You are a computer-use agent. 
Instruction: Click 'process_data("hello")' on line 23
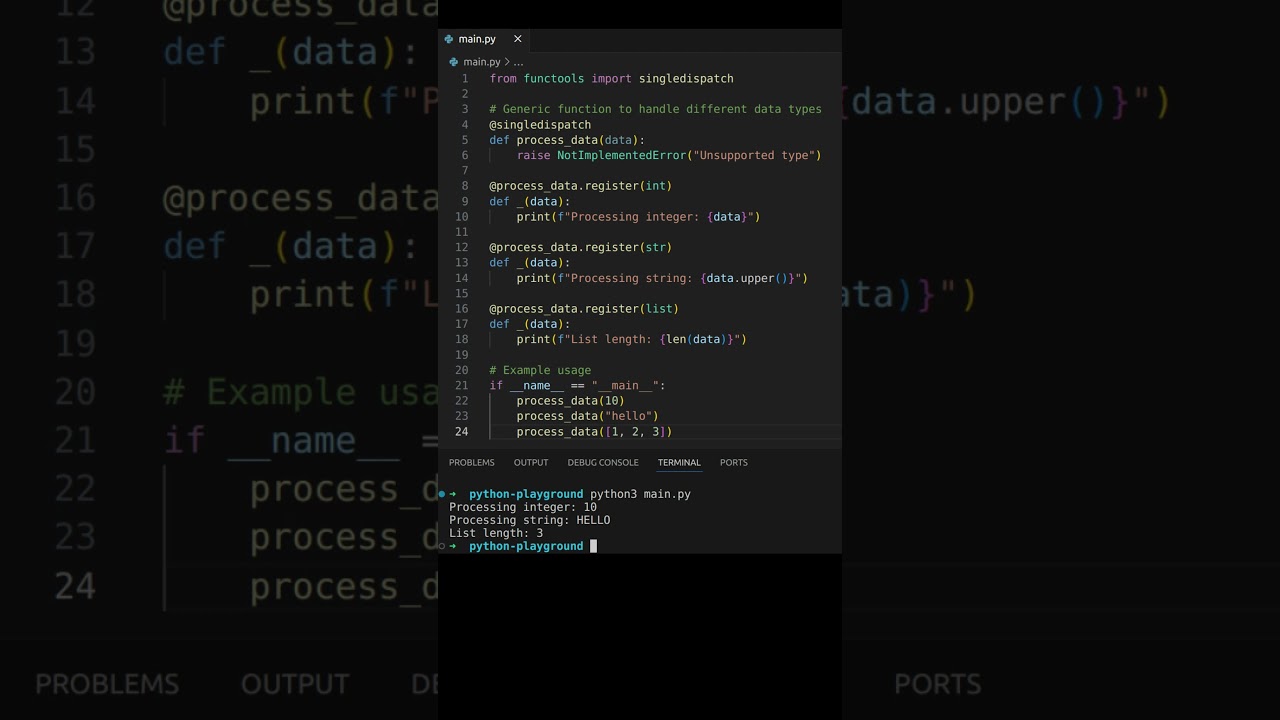pos(588,416)
